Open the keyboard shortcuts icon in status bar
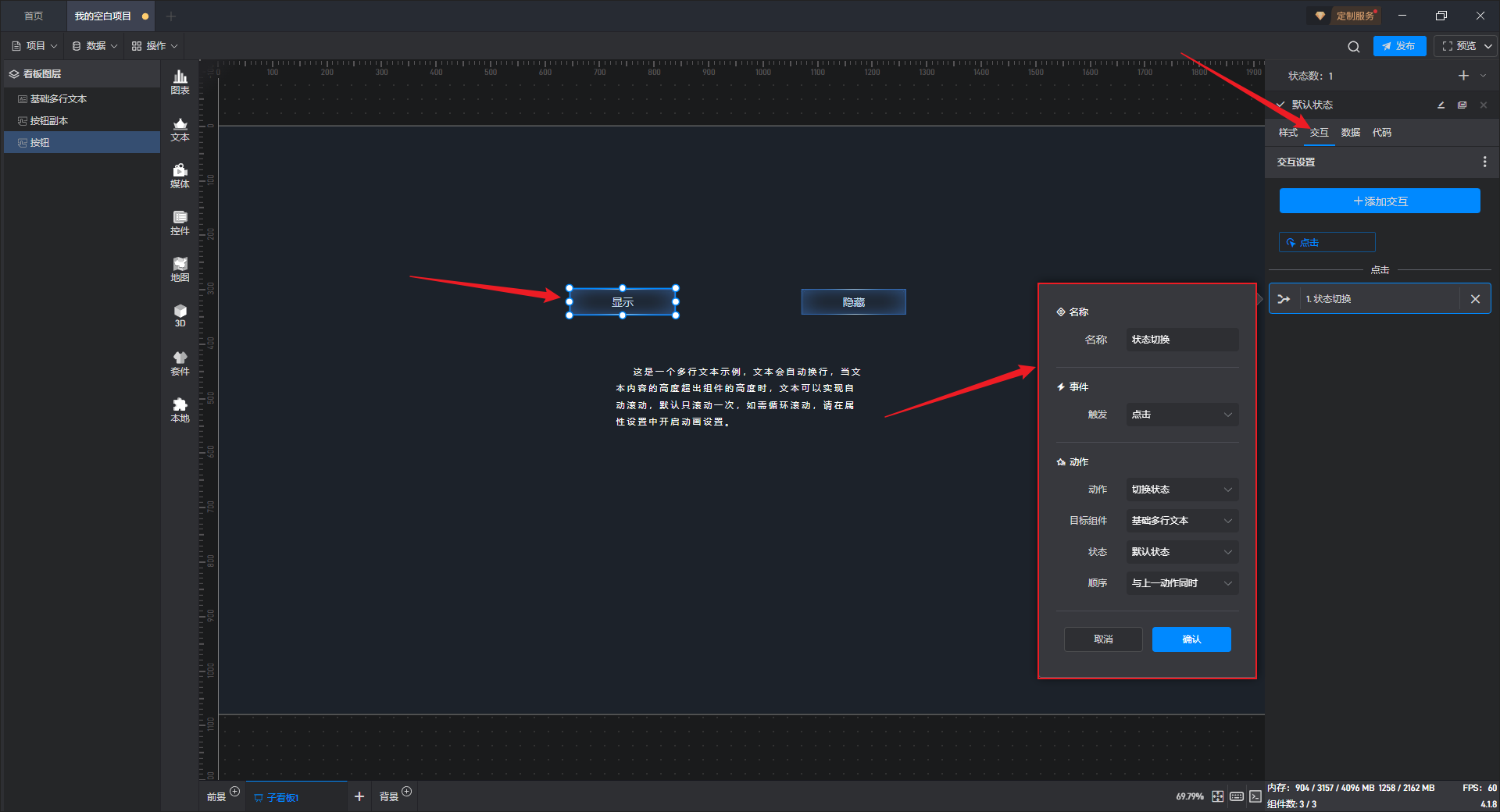1500x812 pixels. point(1237,796)
